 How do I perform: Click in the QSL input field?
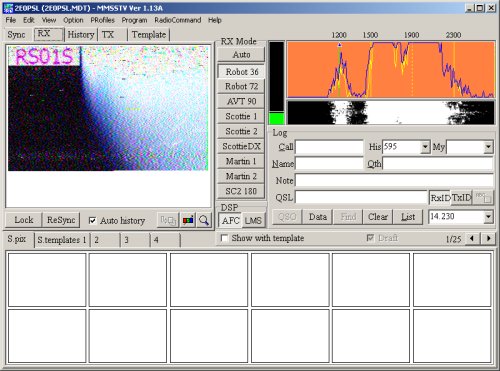(x=361, y=197)
